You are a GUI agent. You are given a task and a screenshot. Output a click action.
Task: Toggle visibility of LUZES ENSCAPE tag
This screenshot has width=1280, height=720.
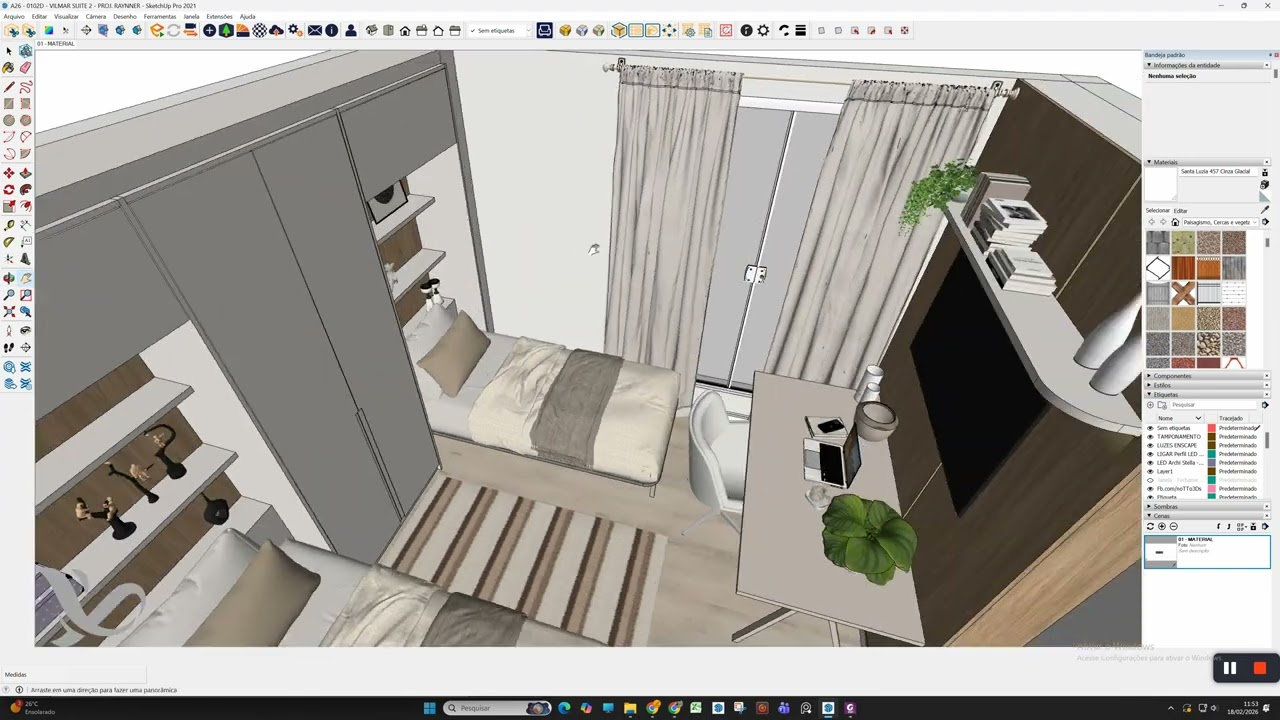pyautogui.click(x=1150, y=445)
